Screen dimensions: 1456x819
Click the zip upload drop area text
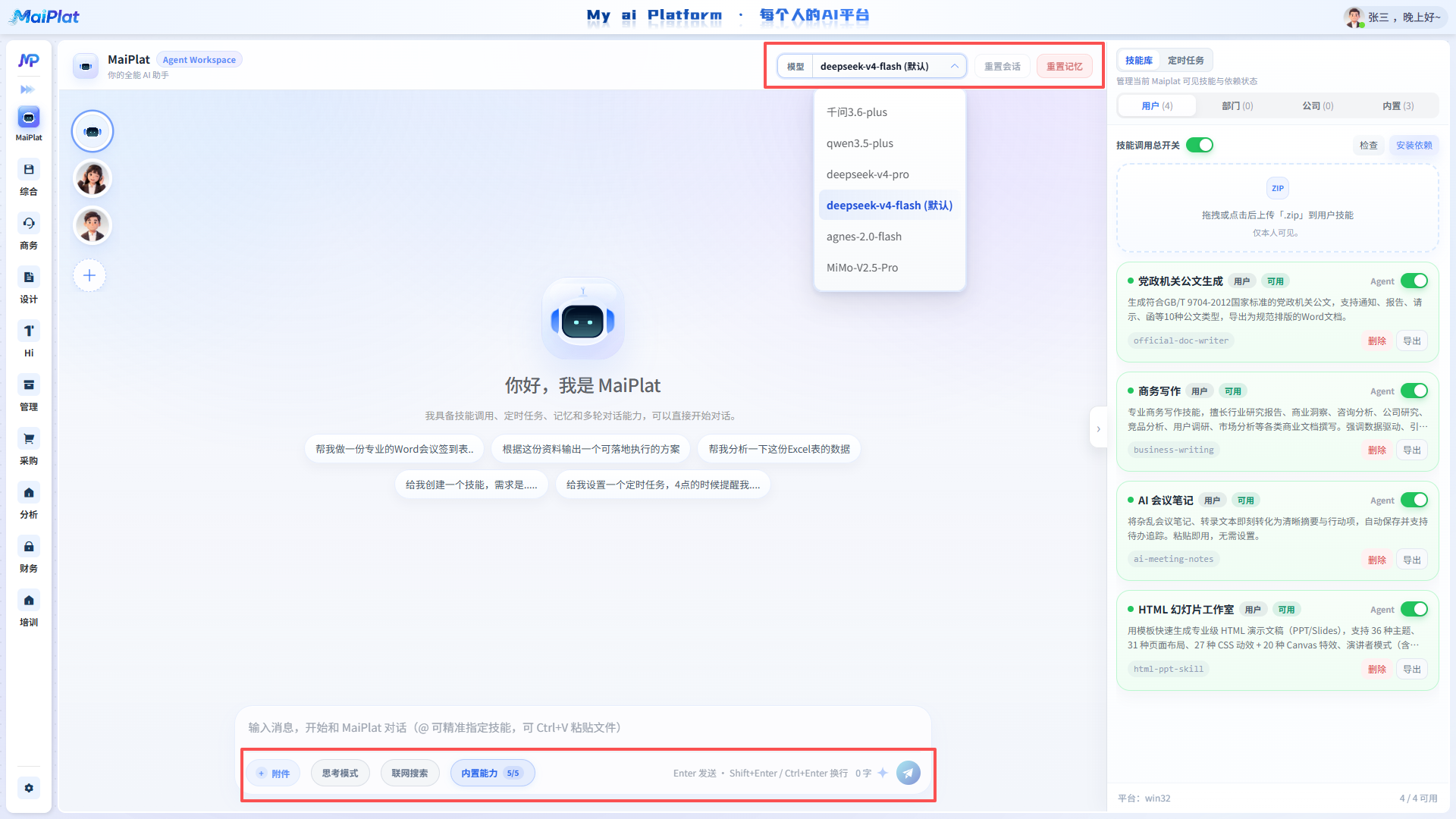[1277, 215]
